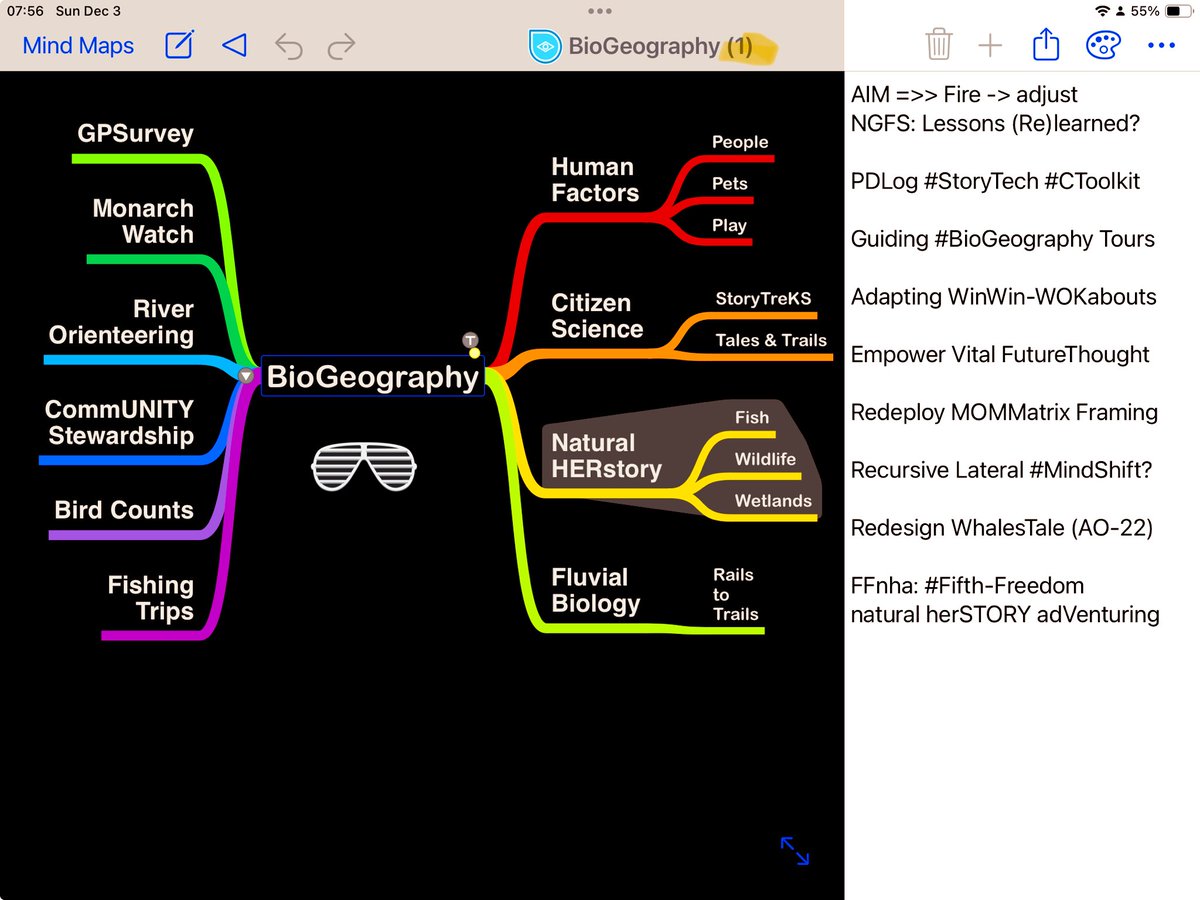Image resolution: width=1200 pixels, height=900 pixels.
Task: Select the Wetlands sub-node
Action: pos(773,501)
